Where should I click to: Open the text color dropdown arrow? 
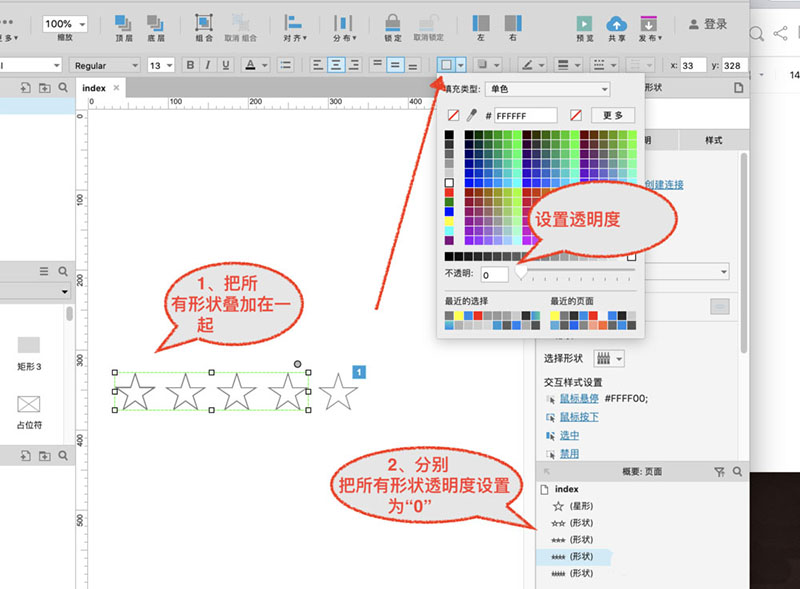[x=265, y=65]
